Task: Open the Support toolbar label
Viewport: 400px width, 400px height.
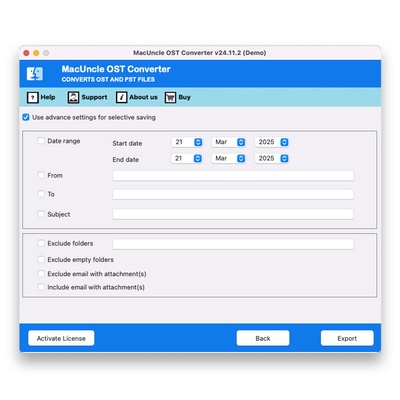Action: tap(94, 97)
